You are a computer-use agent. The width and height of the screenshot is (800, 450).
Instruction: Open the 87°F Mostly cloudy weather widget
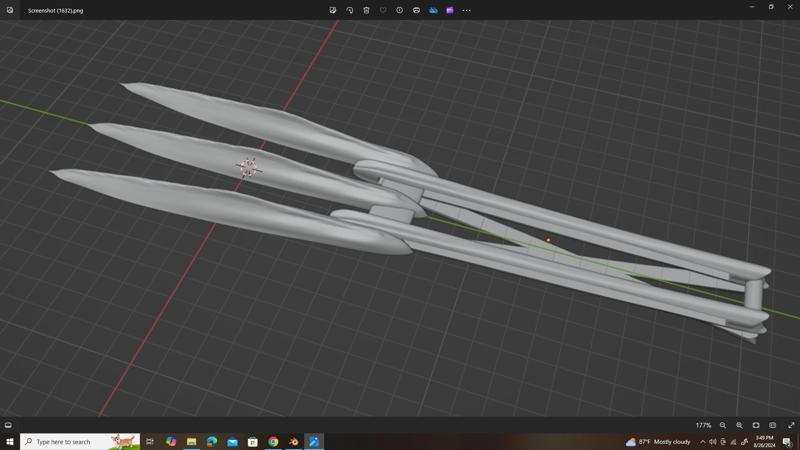pos(658,441)
